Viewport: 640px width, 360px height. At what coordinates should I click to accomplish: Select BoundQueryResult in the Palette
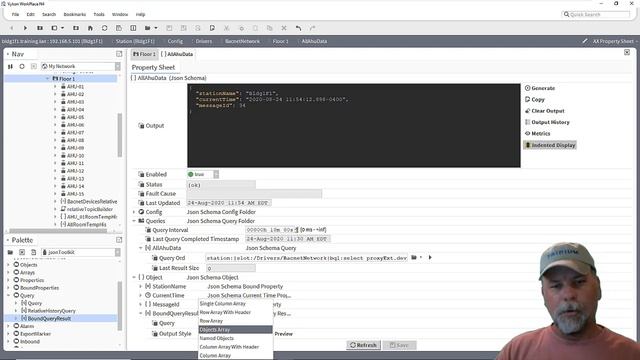(49, 318)
